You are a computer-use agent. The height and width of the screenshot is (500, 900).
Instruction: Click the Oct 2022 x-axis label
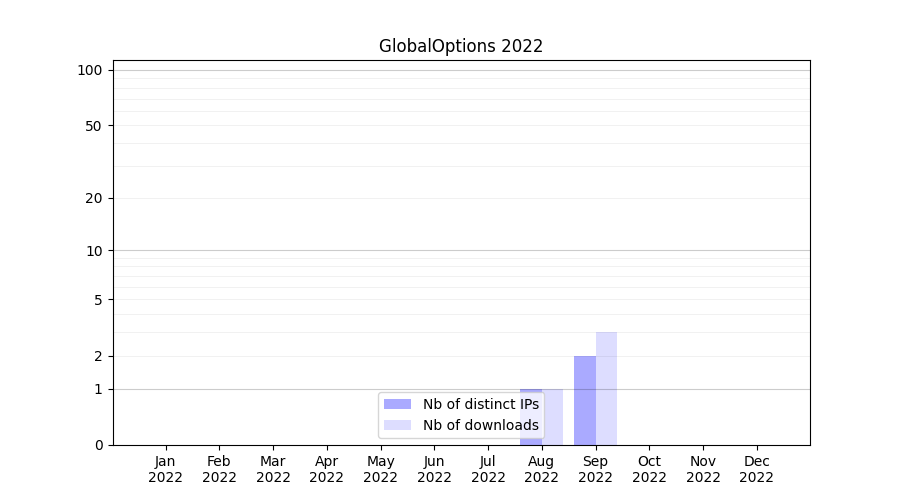(x=649, y=469)
